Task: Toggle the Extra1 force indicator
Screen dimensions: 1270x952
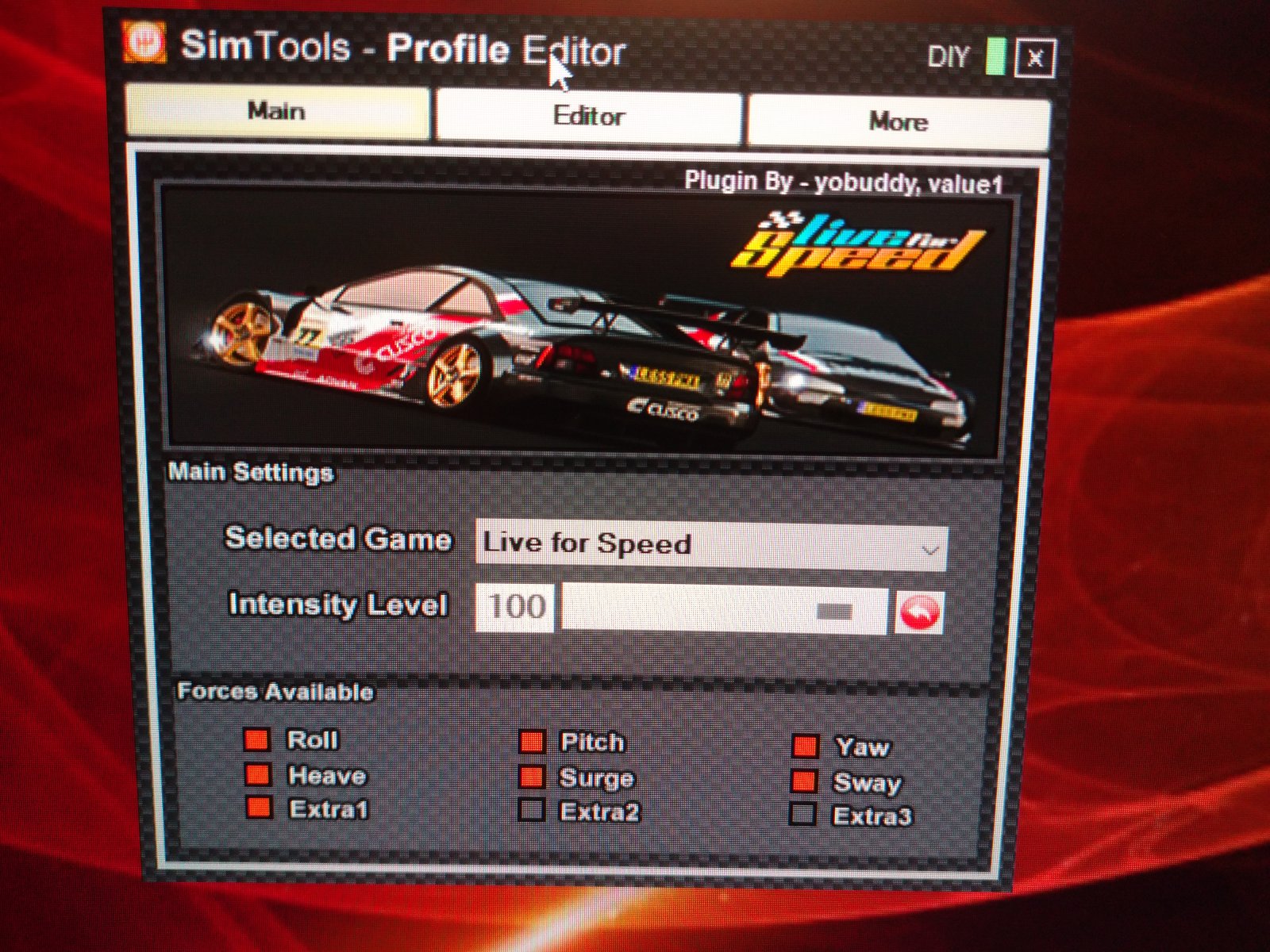Action: tap(258, 808)
